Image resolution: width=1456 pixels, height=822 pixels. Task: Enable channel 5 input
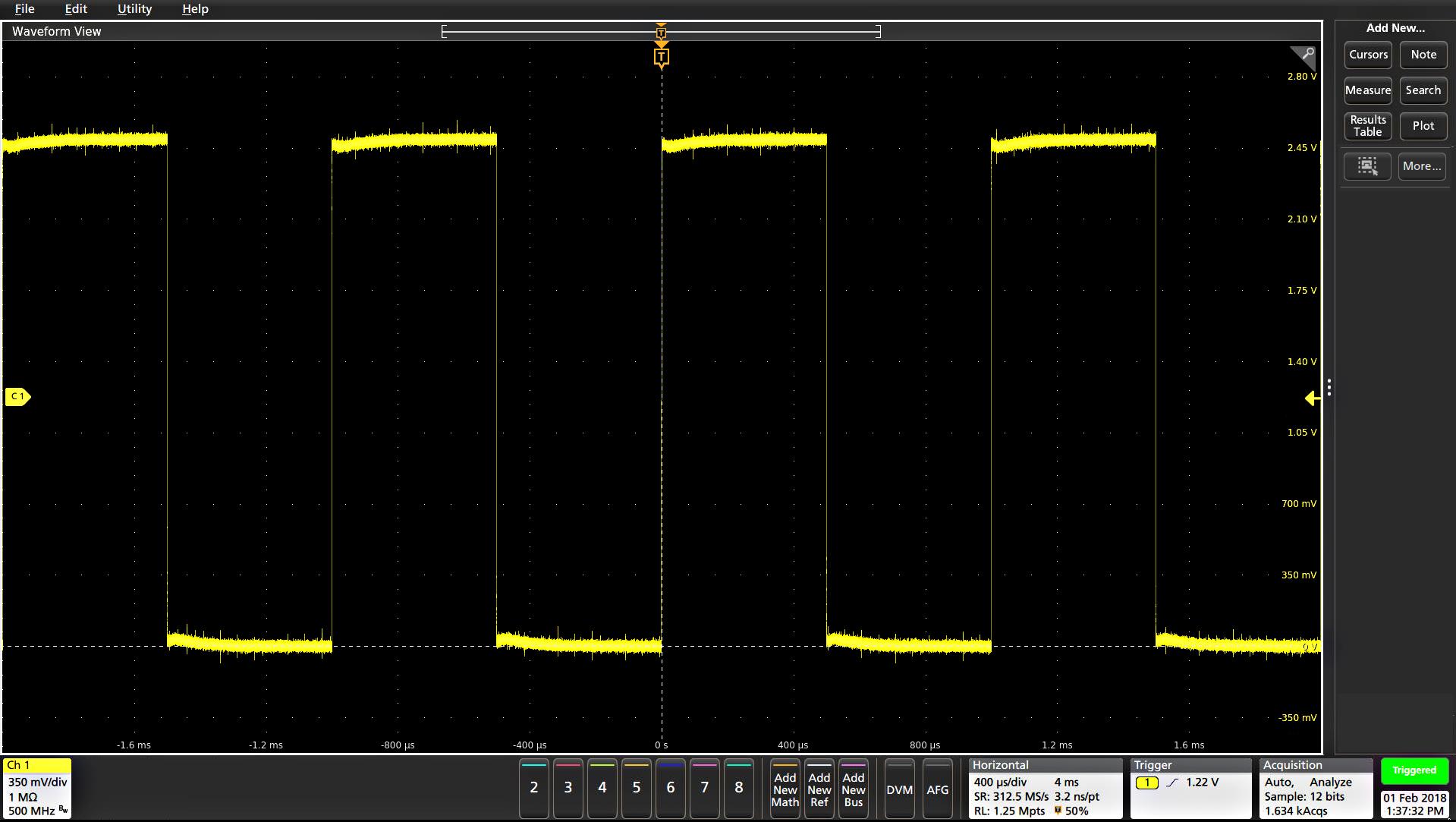636,788
